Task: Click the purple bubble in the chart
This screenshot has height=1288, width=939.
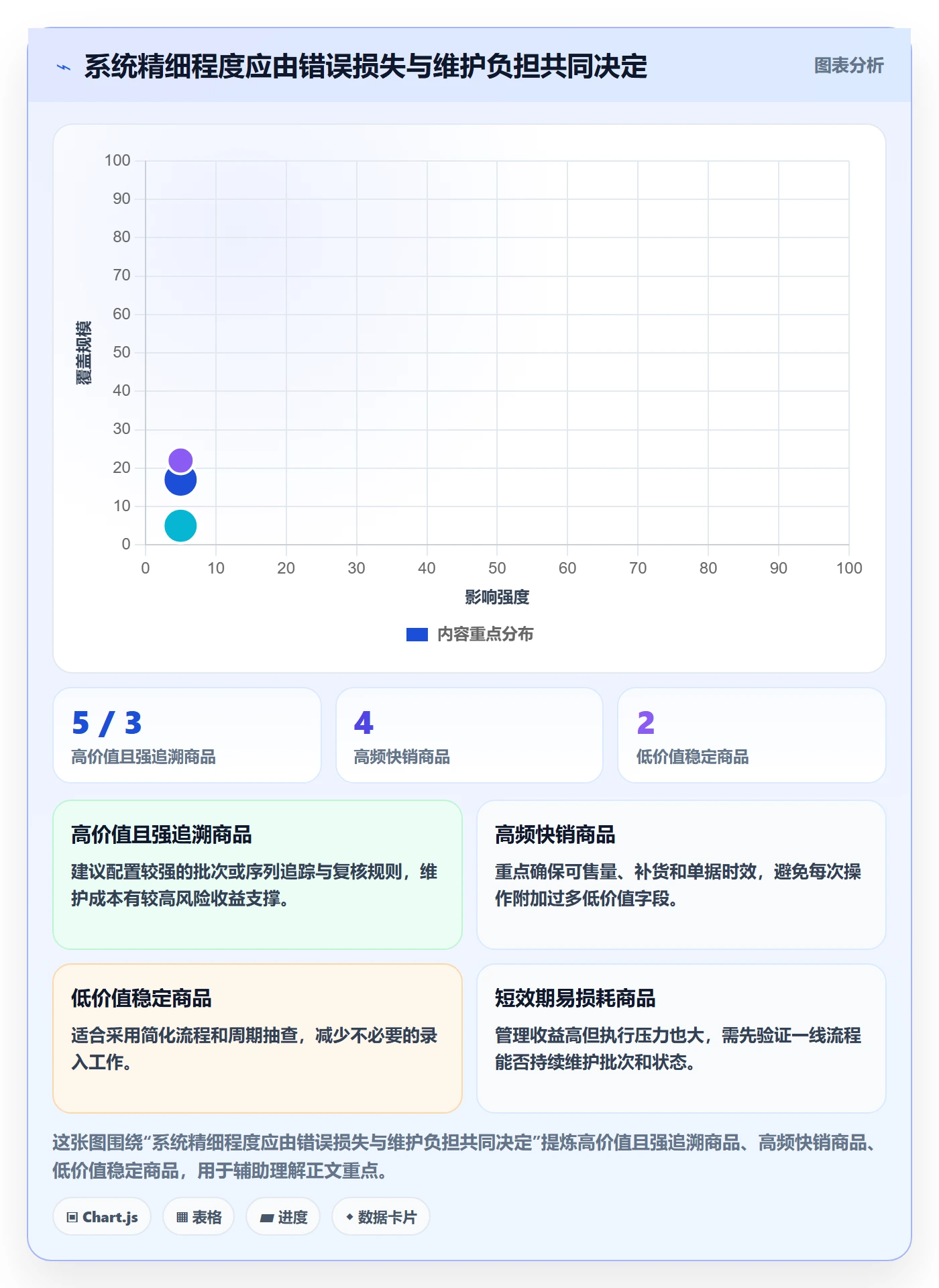Action: point(180,461)
